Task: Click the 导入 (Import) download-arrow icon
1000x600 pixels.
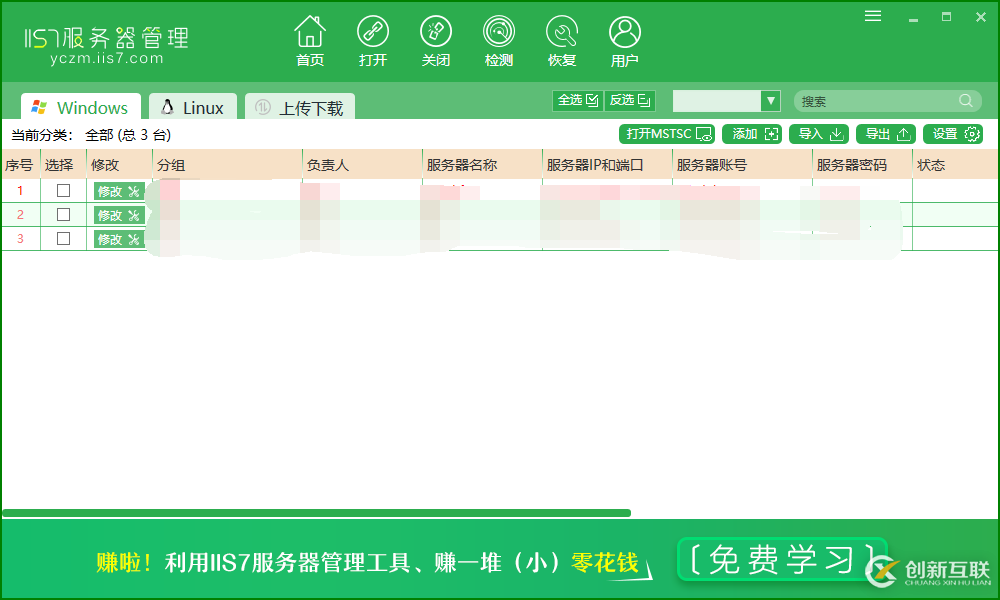Action: [x=819, y=133]
